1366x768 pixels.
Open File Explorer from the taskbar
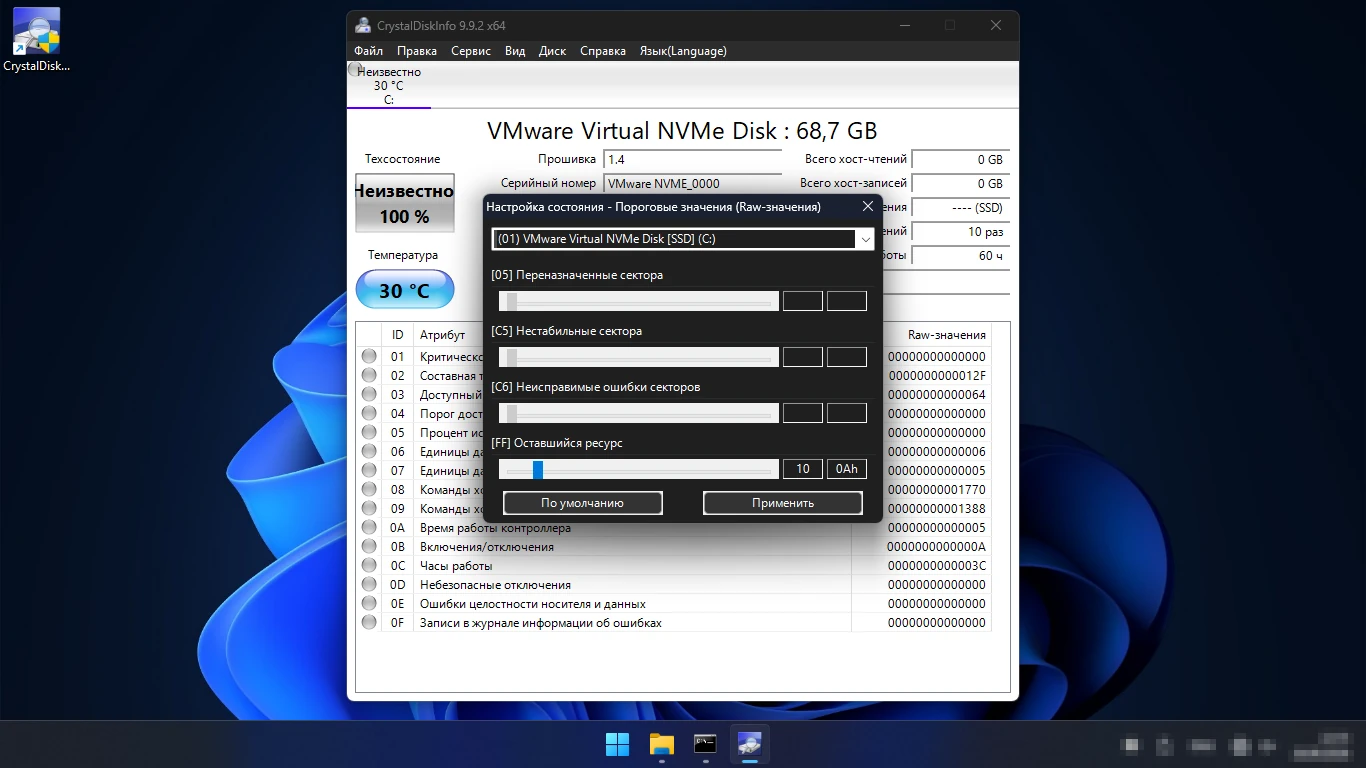click(662, 744)
